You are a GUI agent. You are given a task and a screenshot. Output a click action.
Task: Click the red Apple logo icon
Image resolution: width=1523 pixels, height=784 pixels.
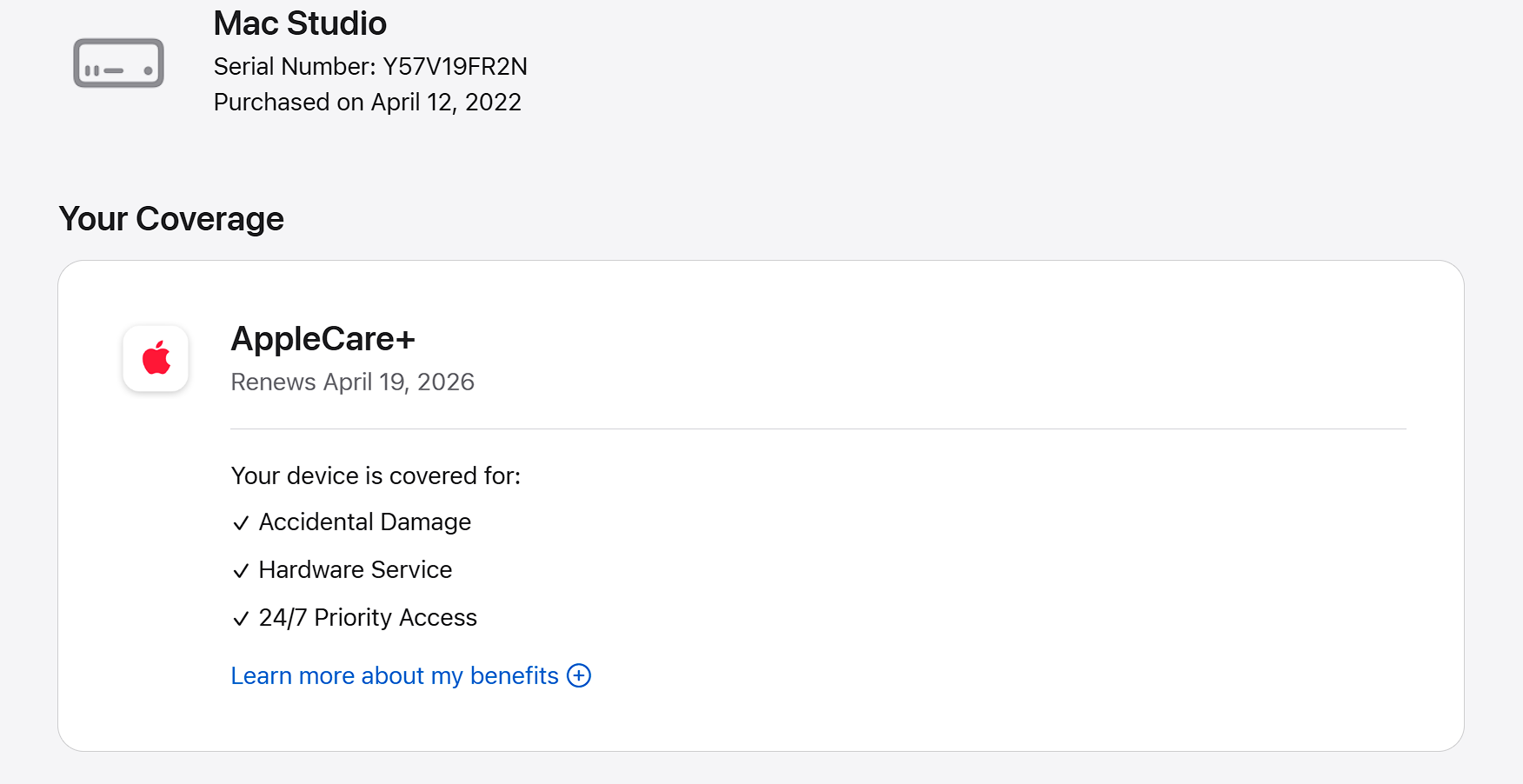pos(156,358)
